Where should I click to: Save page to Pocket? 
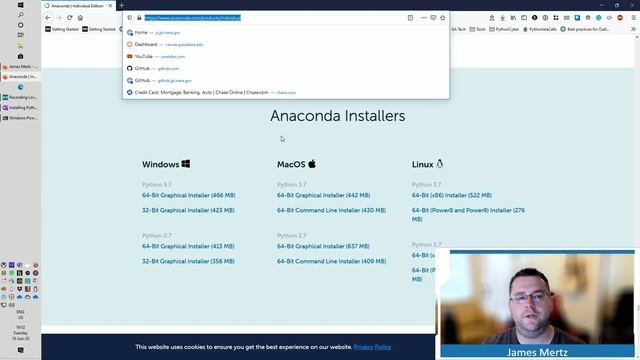pos(433,18)
